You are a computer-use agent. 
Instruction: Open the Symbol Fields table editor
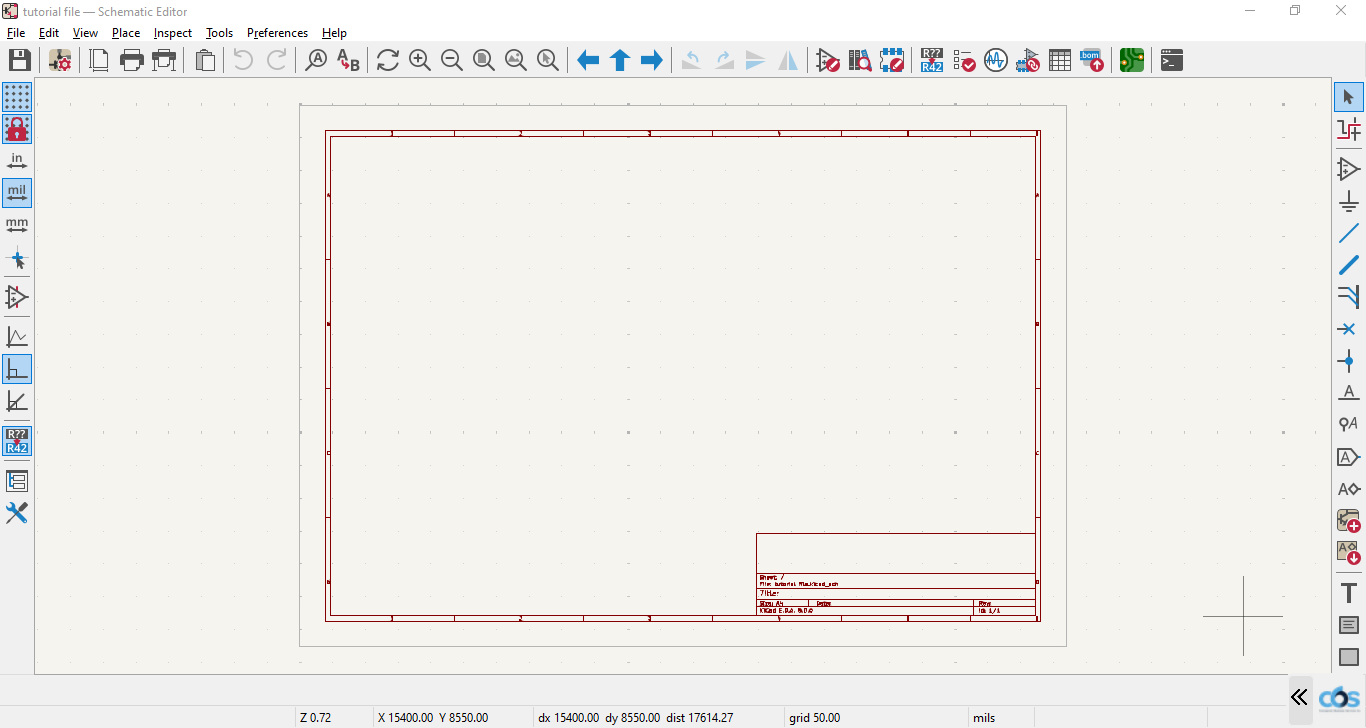1060,60
